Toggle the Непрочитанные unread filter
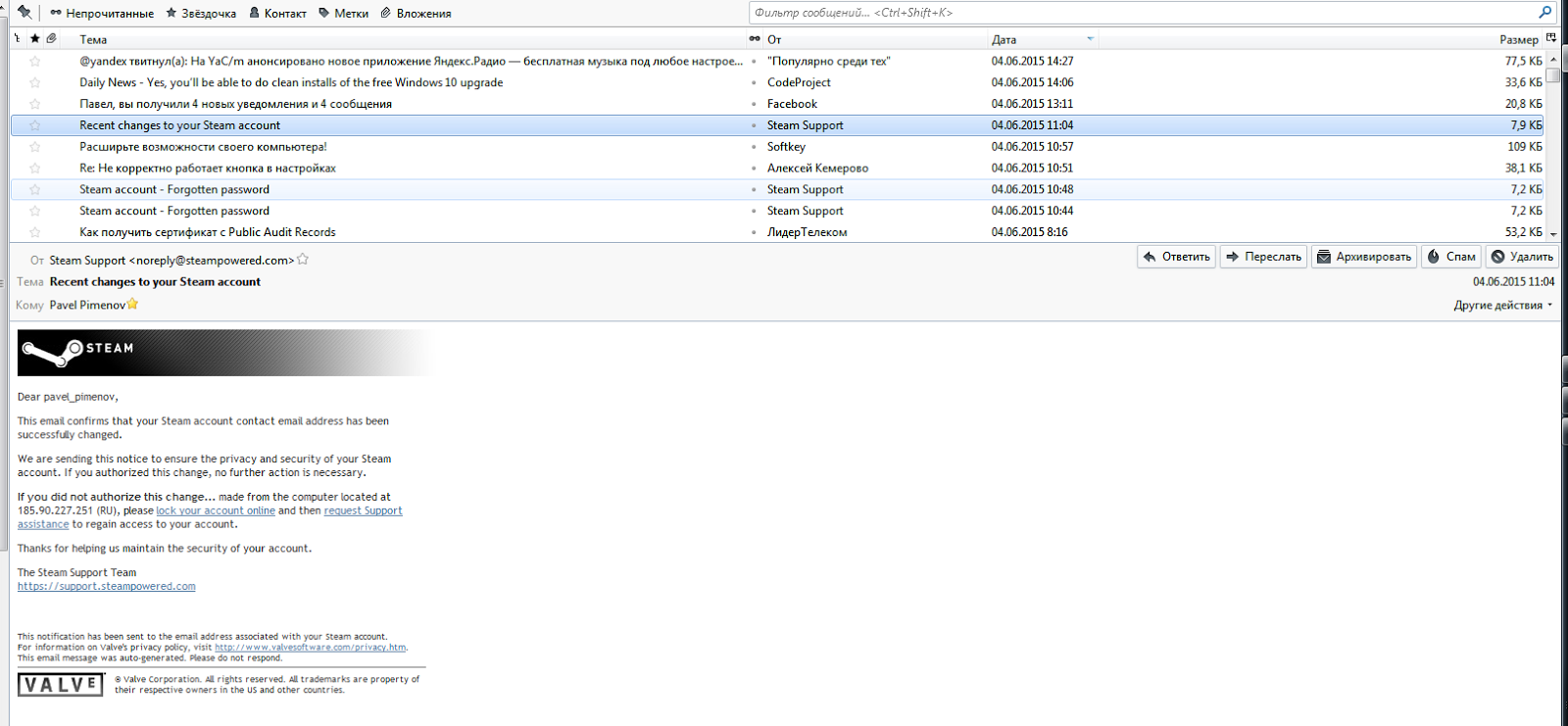Screen dimensions: 1568x726 (102, 14)
